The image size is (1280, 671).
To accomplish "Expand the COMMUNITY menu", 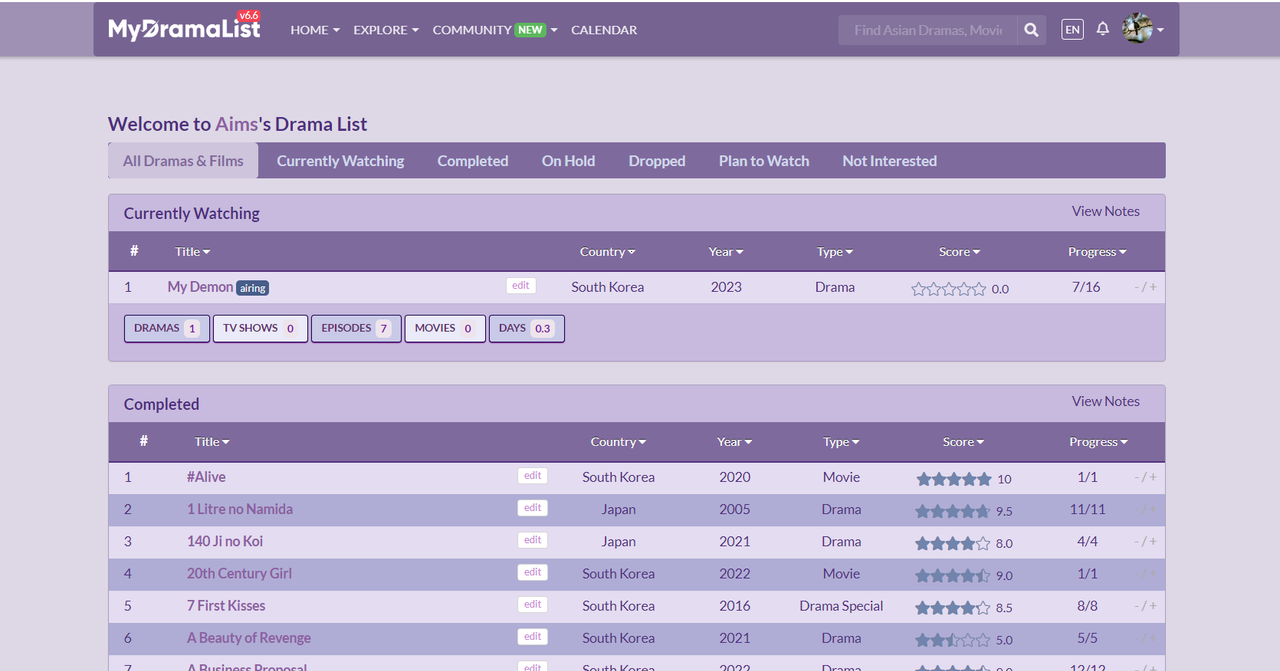I will 495,30.
